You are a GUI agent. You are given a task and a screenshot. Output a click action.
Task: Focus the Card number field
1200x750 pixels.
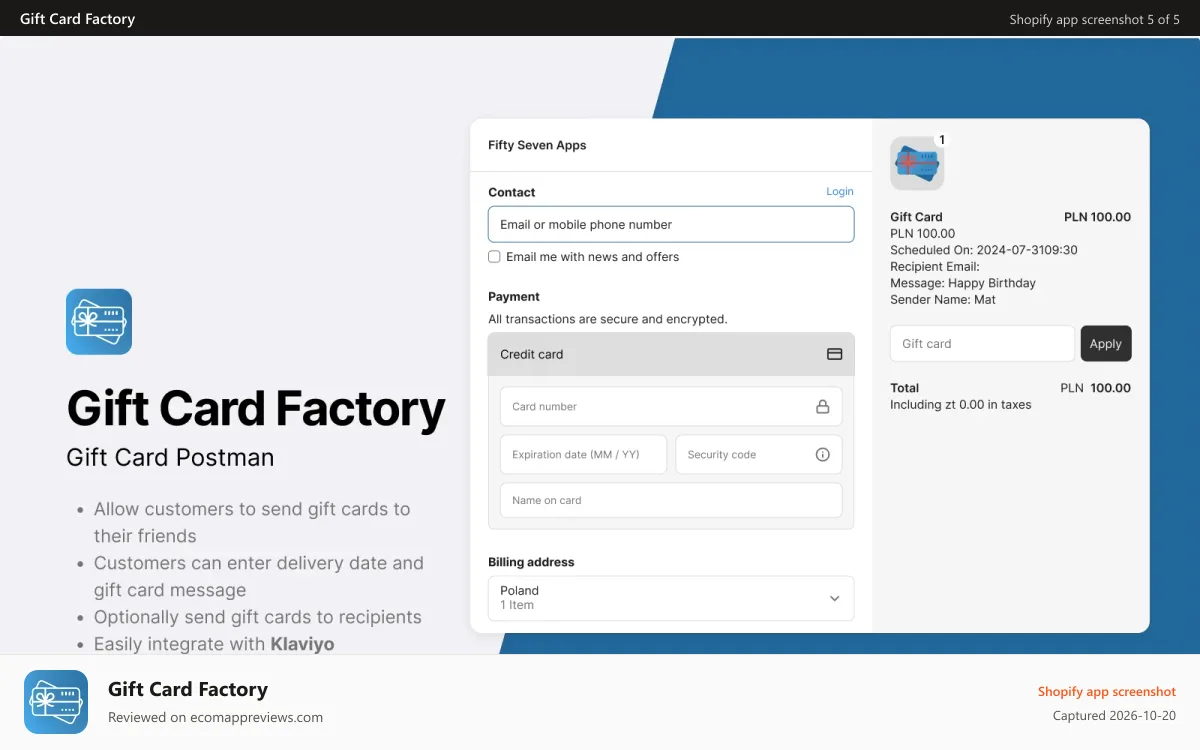click(671, 407)
